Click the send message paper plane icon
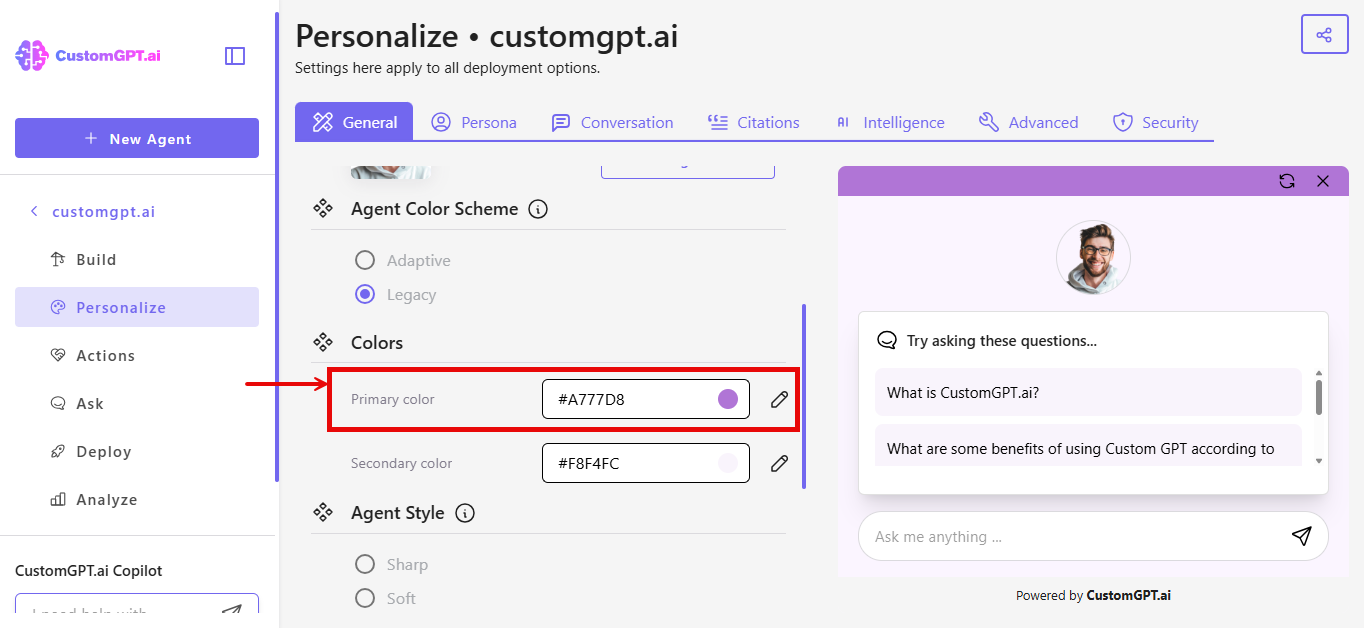This screenshot has height=628, width=1364. click(1301, 536)
